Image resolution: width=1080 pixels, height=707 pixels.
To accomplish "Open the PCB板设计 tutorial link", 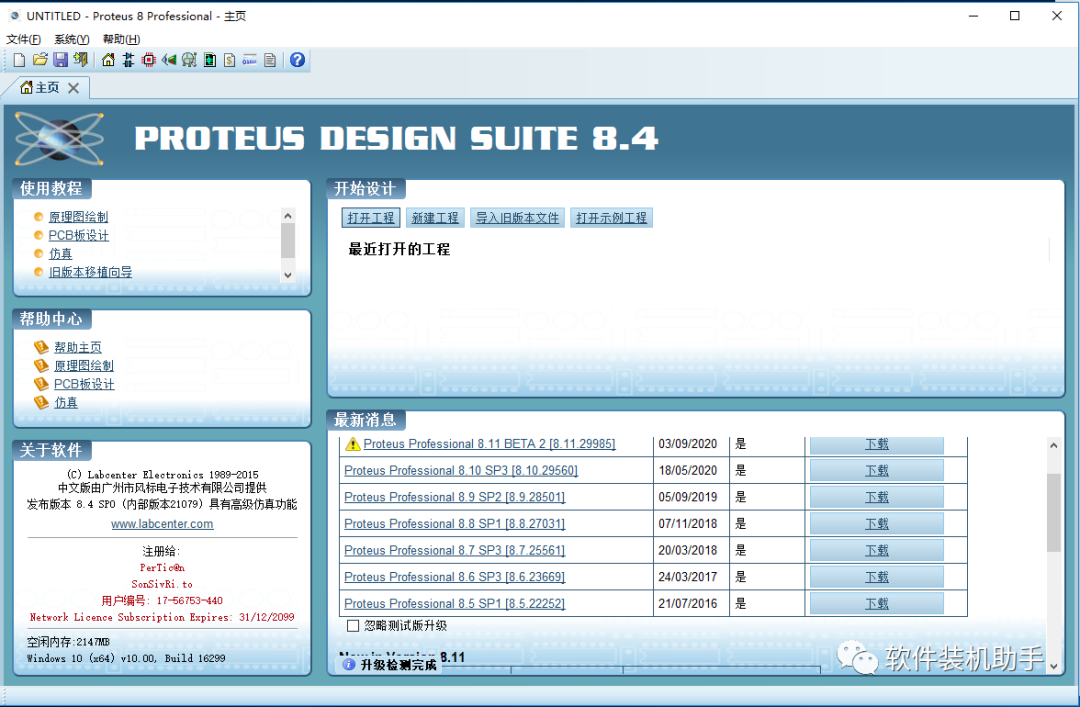I will tap(79, 236).
